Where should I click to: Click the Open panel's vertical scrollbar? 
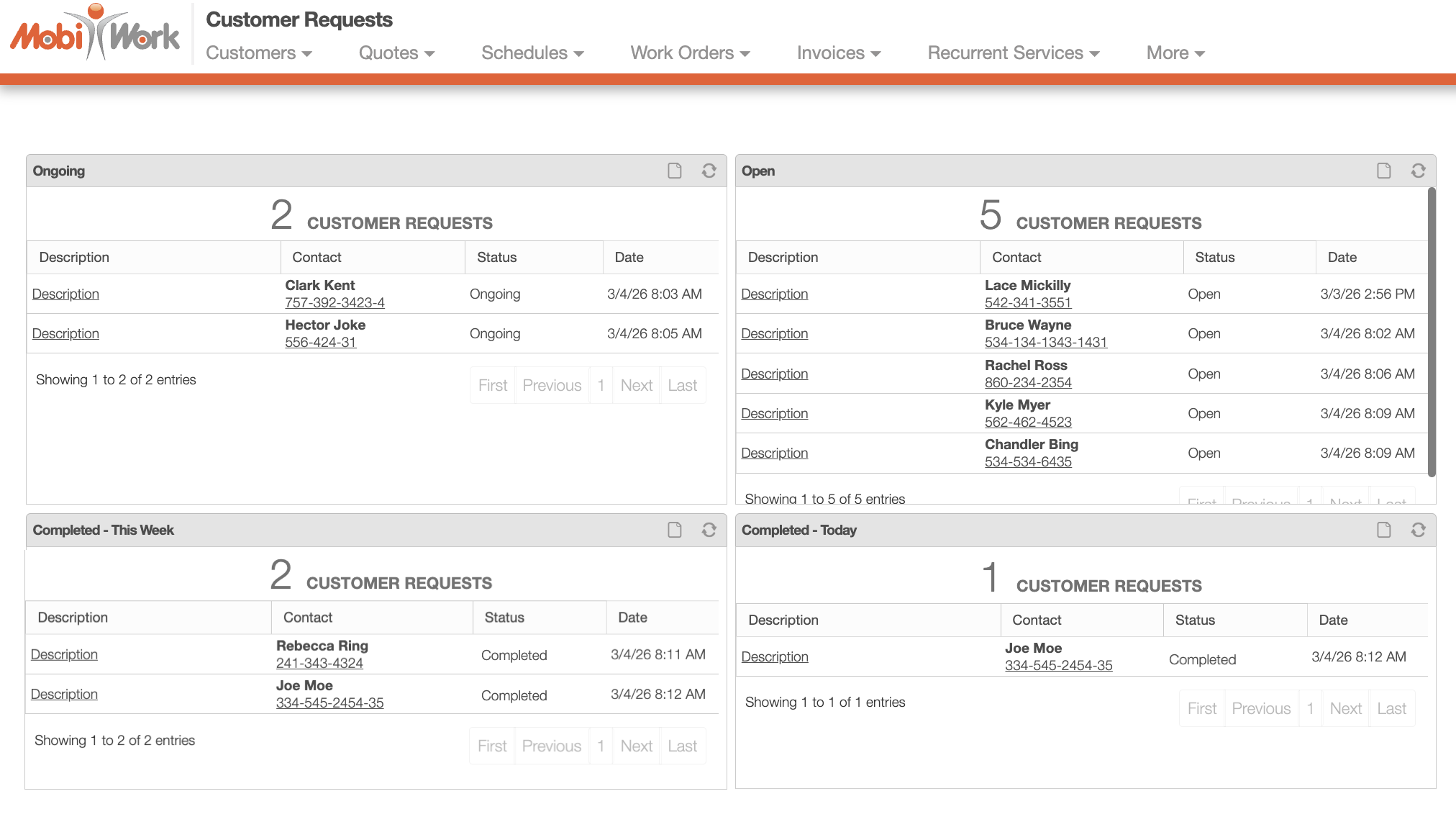(x=1431, y=331)
